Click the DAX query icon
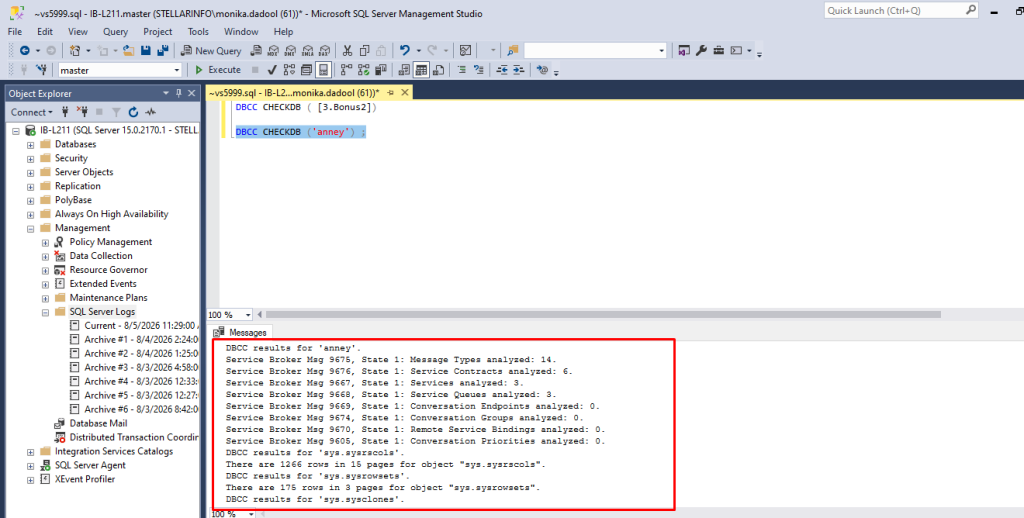Viewport: 1024px width, 518px height. click(324, 50)
